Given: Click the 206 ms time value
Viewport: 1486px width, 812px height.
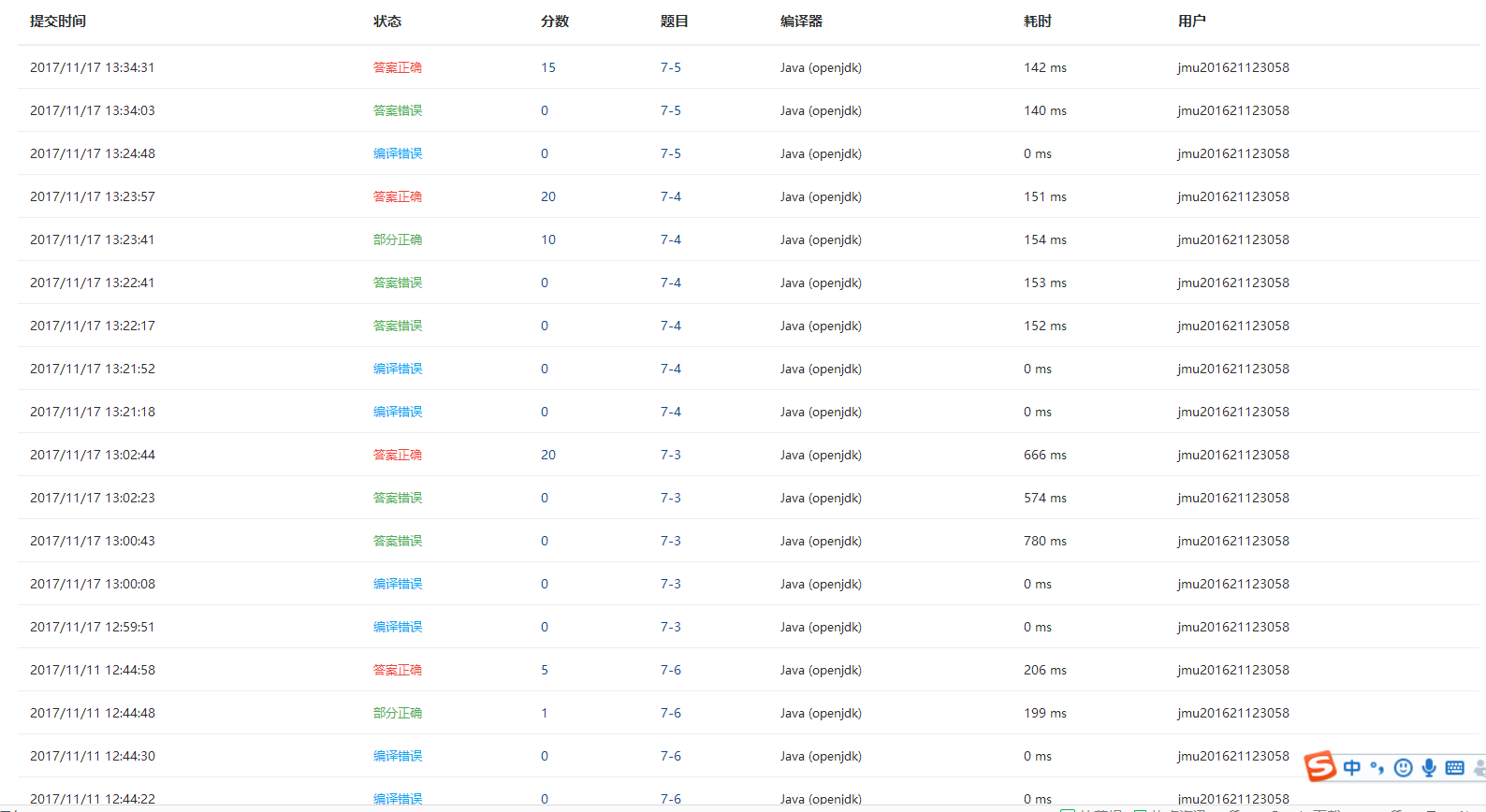Looking at the screenshot, I should 1045,670.
